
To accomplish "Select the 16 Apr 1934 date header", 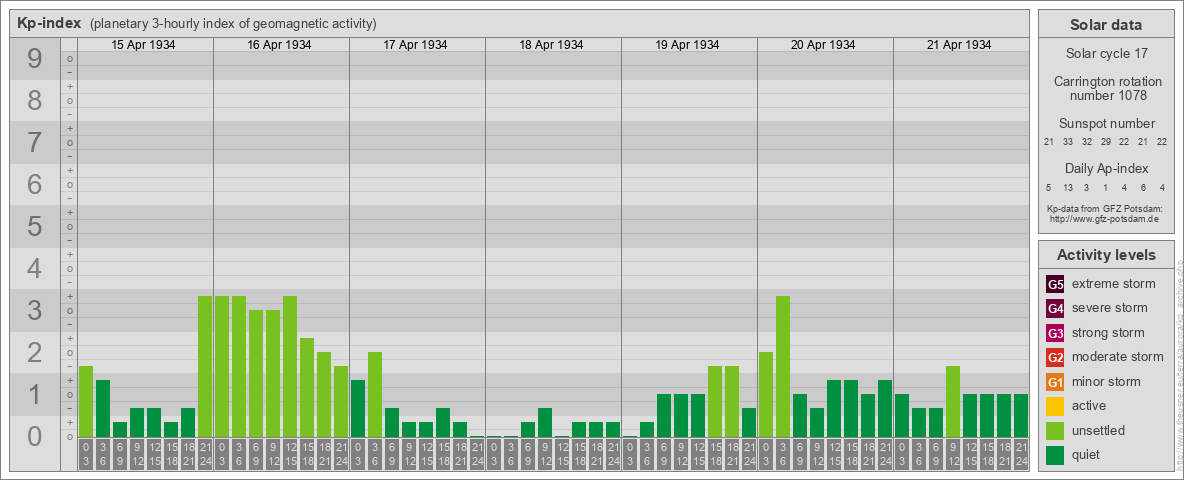I will (x=279, y=45).
